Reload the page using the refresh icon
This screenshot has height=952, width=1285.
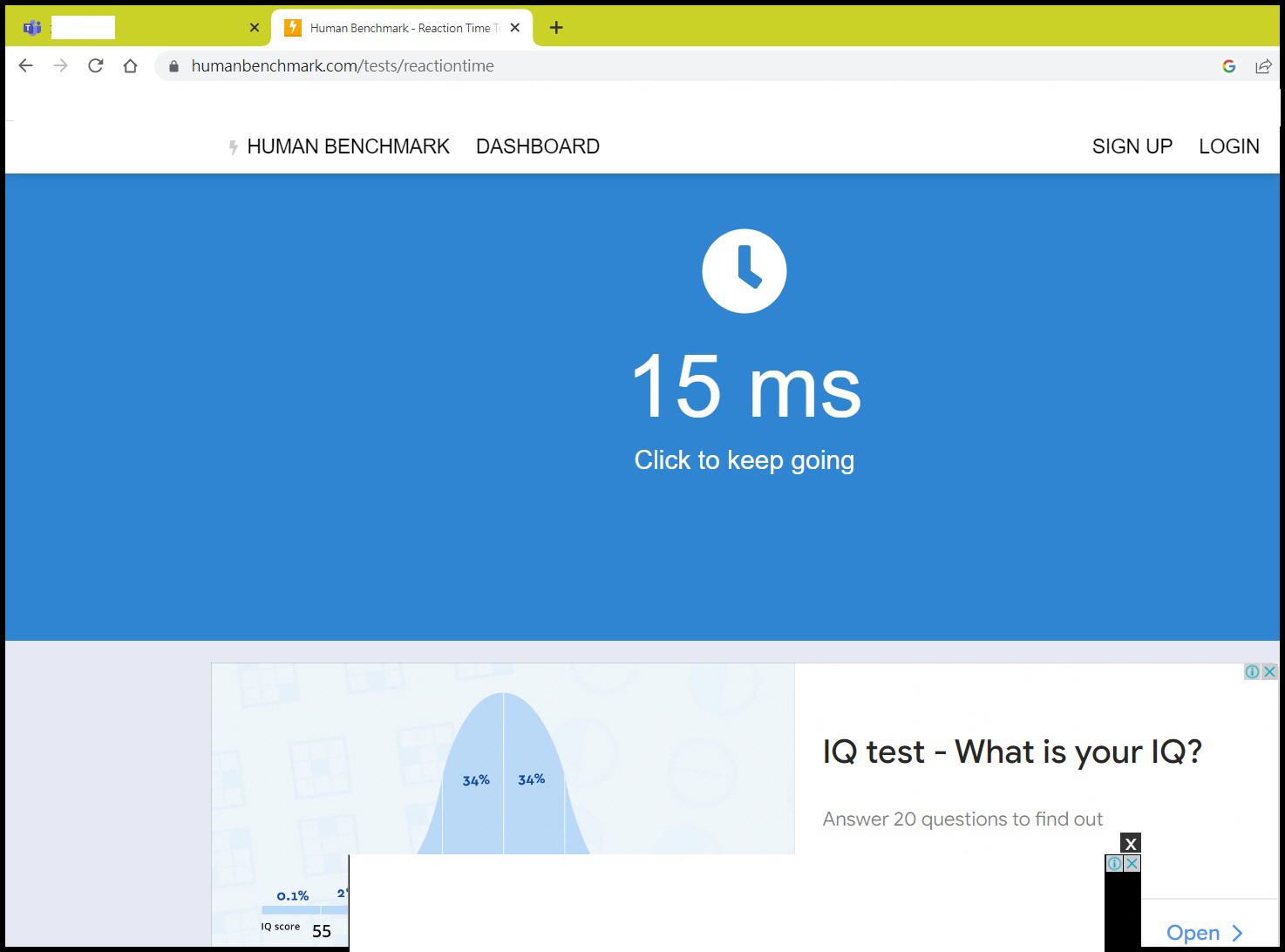96,65
